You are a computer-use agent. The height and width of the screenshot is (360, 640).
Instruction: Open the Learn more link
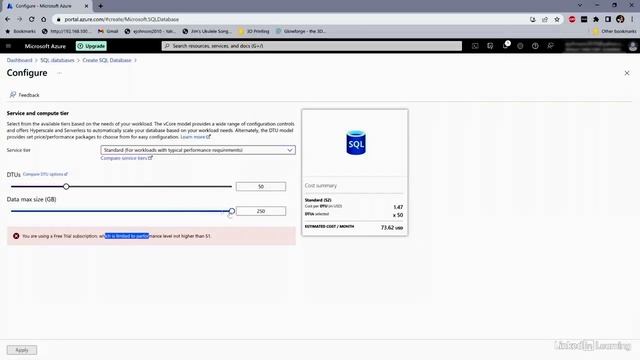pos(195,137)
